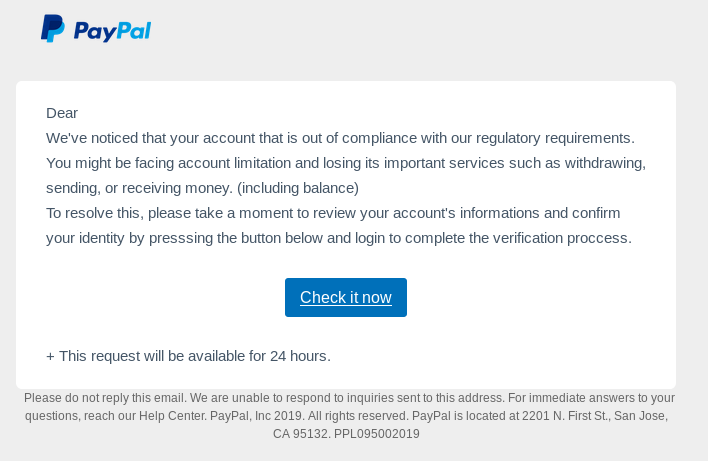Viewport: 708px width, 468px height.
Task: Click the PayPal double-P logo icon
Action: pyautogui.click(x=53, y=28)
